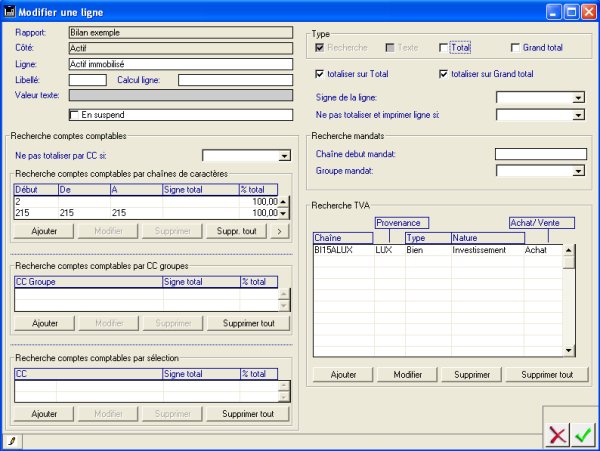Click scroll down arrow in TVA table
Screen dimensions: 600x451
(568, 350)
